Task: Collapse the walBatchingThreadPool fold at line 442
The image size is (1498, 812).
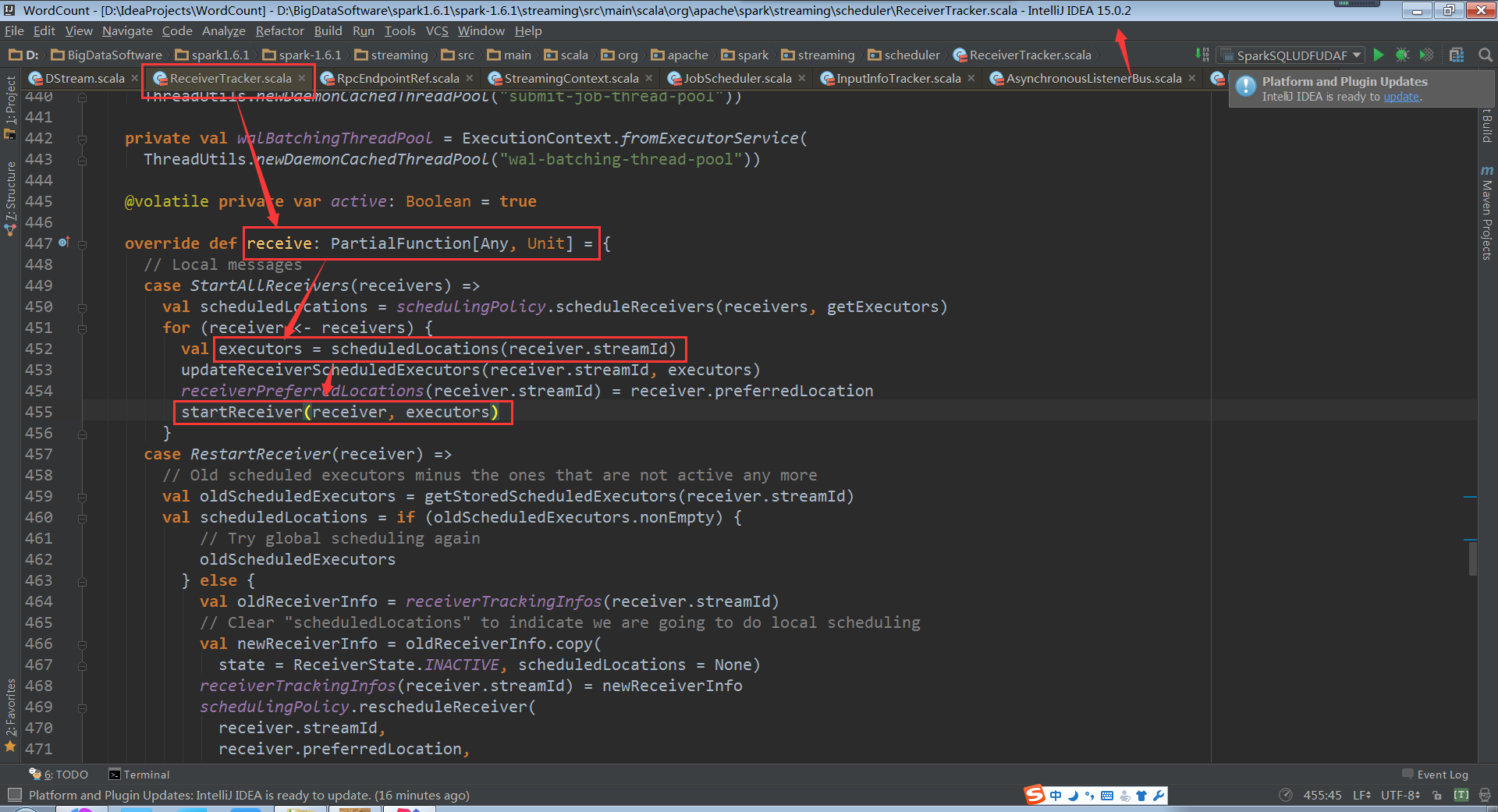Action: [x=82, y=138]
